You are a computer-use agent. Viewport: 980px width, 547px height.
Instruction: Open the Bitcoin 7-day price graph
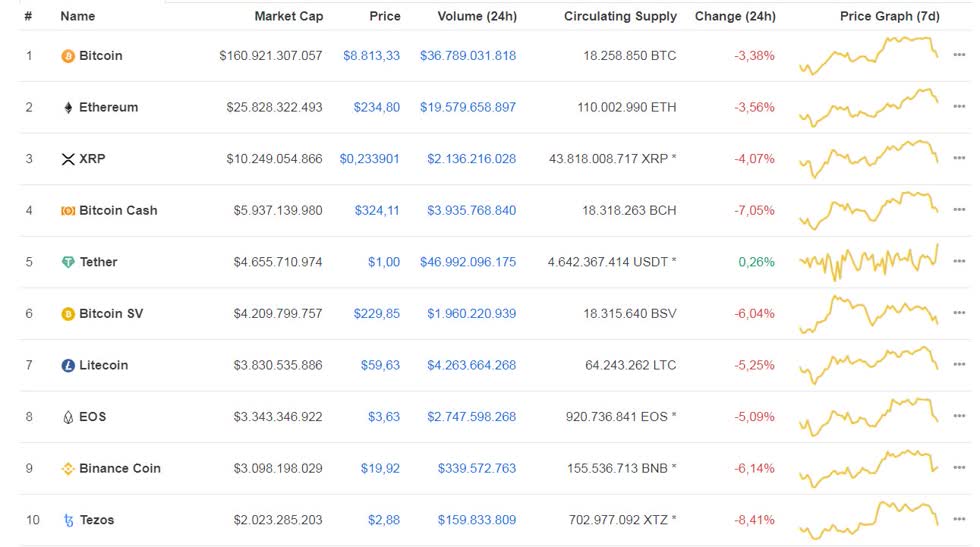[869, 56]
